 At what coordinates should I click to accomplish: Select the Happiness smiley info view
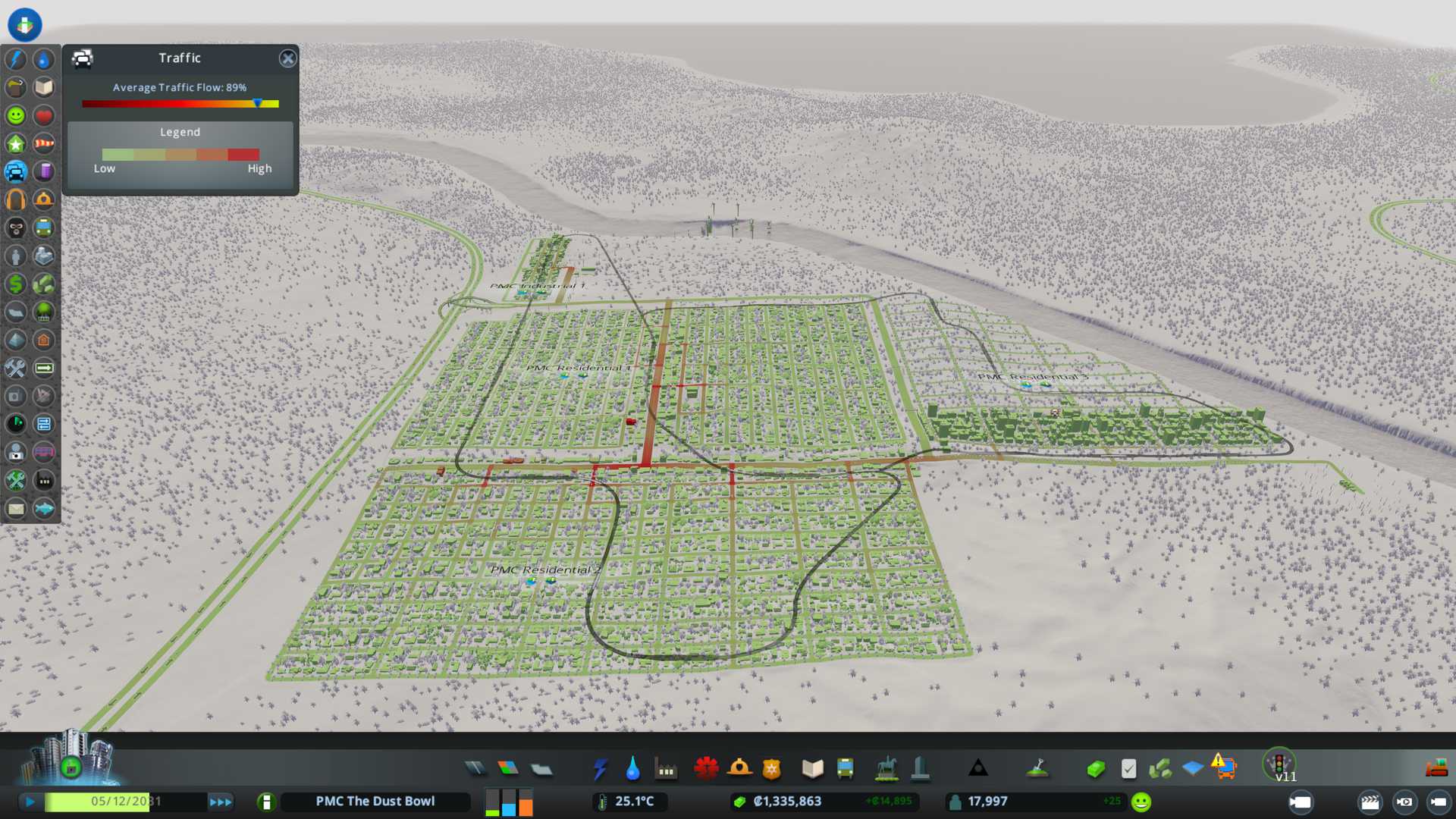16,115
